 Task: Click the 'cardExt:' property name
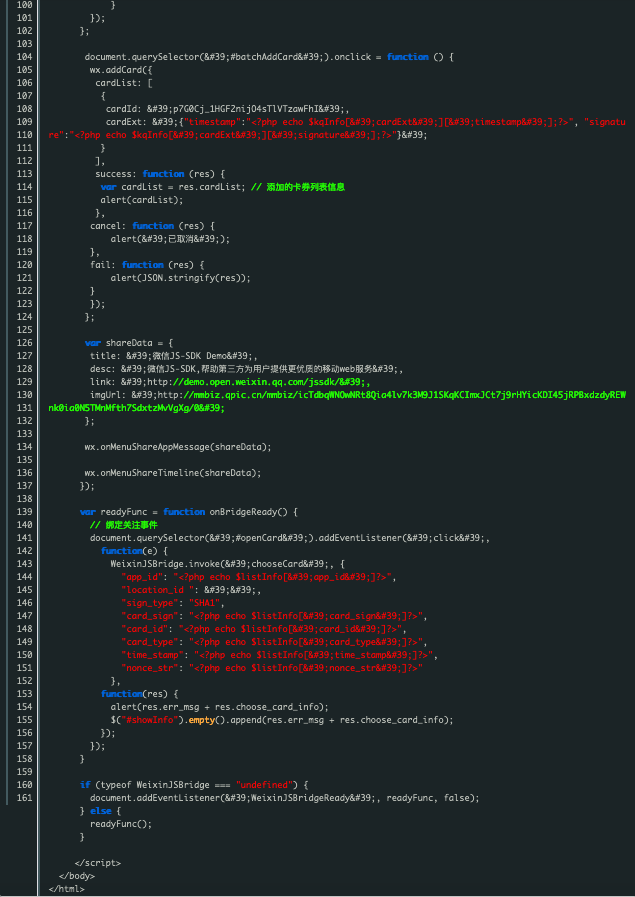[x=126, y=122]
